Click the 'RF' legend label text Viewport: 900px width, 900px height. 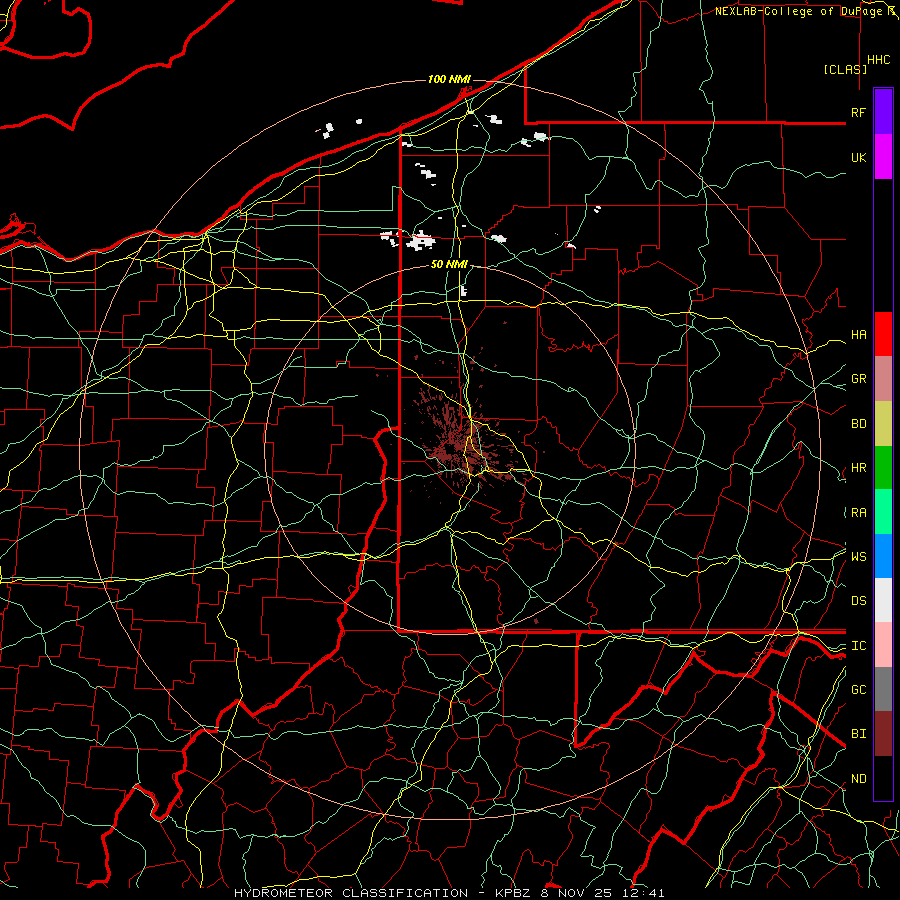point(858,112)
